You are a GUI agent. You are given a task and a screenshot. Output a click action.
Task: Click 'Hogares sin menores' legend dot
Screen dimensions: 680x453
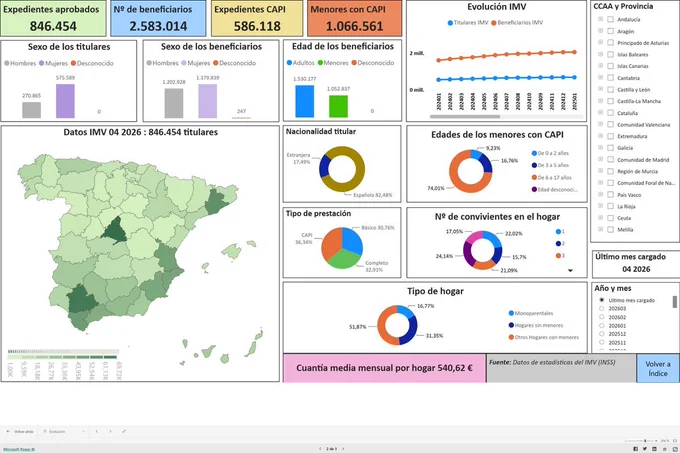[x=511, y=325]
